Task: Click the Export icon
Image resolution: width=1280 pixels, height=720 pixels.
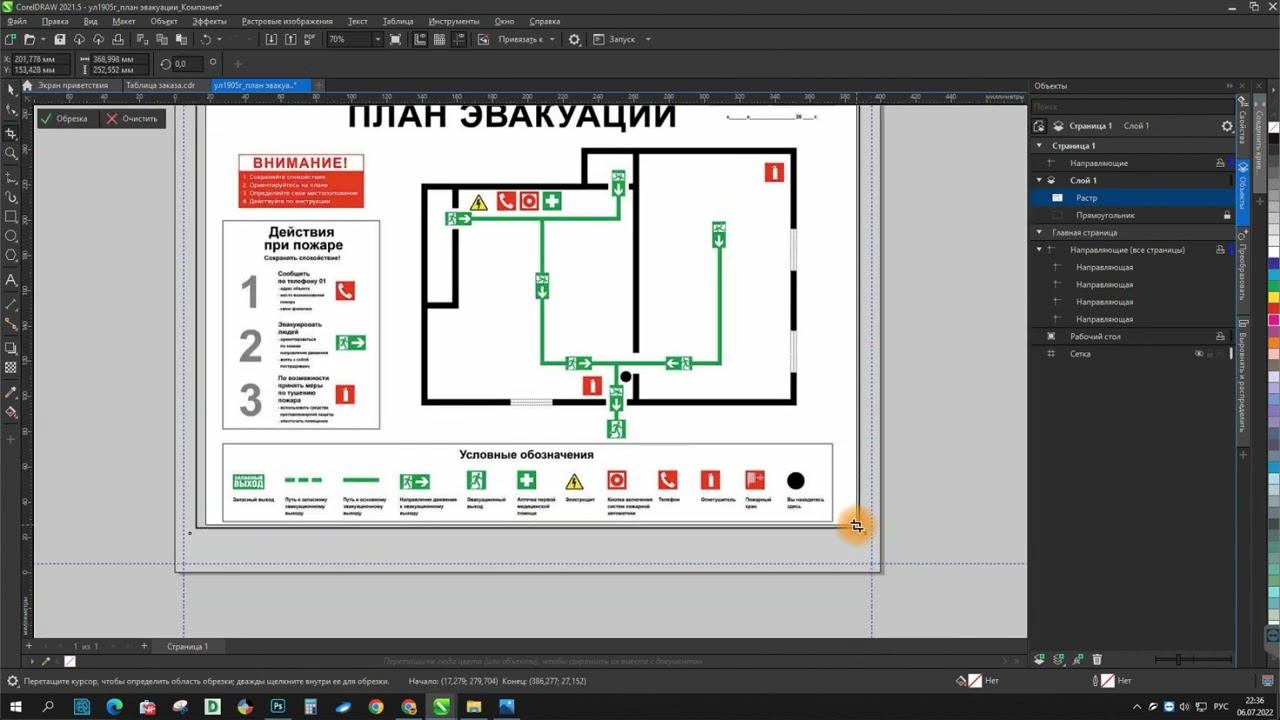Action: point(290,39)
